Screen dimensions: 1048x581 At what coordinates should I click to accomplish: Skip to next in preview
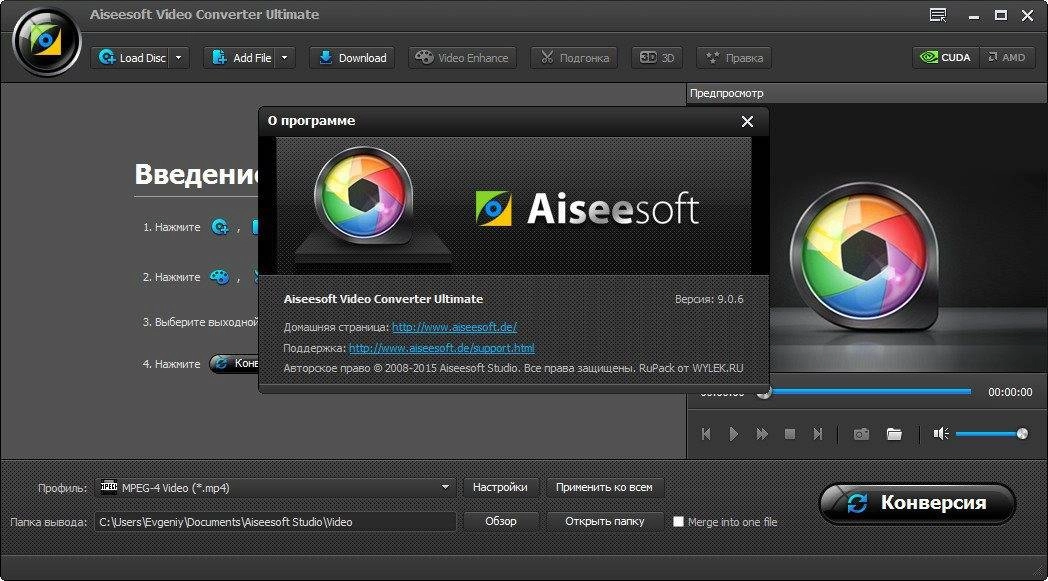coord(817,434)
